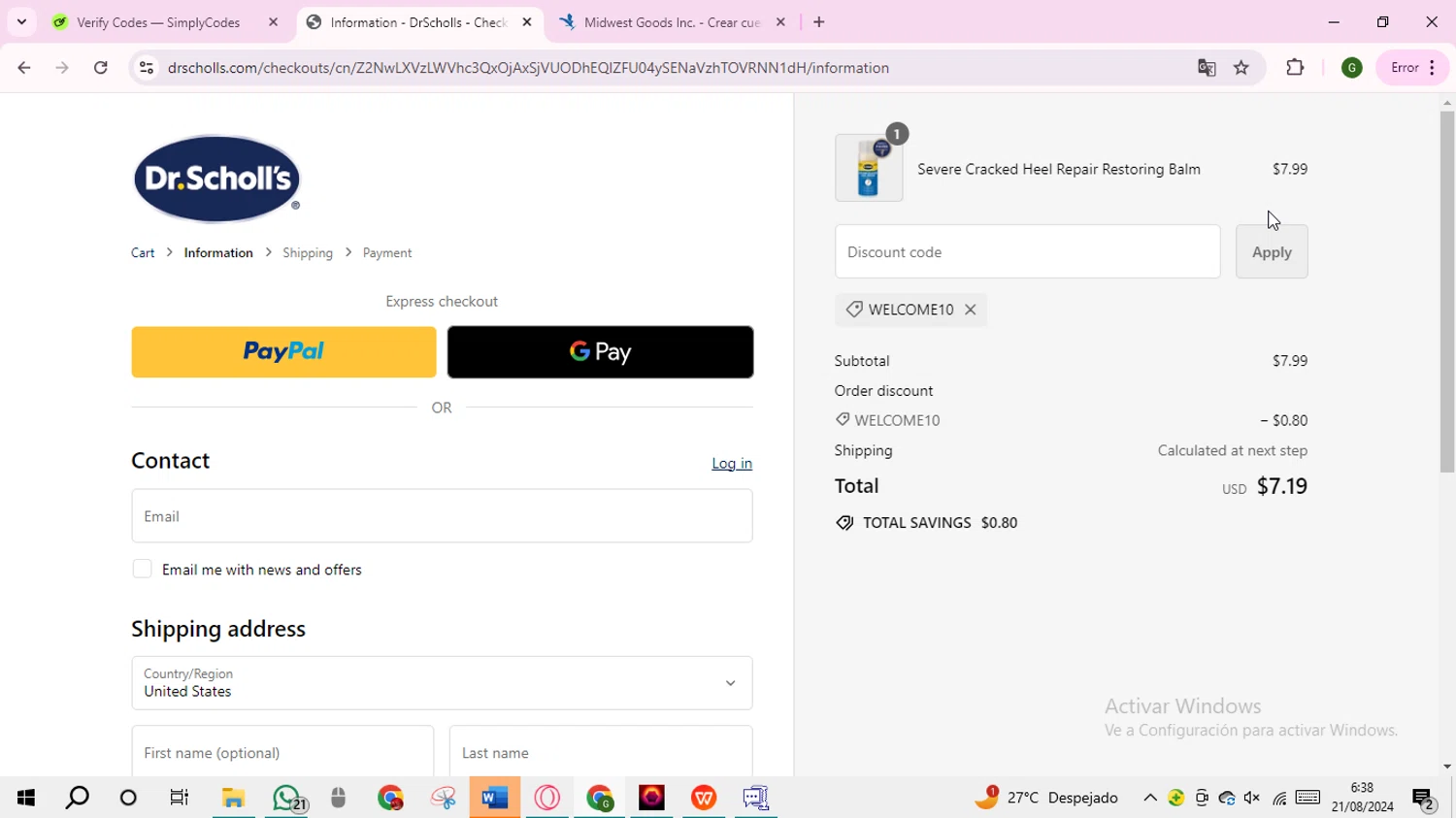Go to Cart breadcrumb link
The height and width of the screenshot is (818, 1456).
[x=143, y=252]
